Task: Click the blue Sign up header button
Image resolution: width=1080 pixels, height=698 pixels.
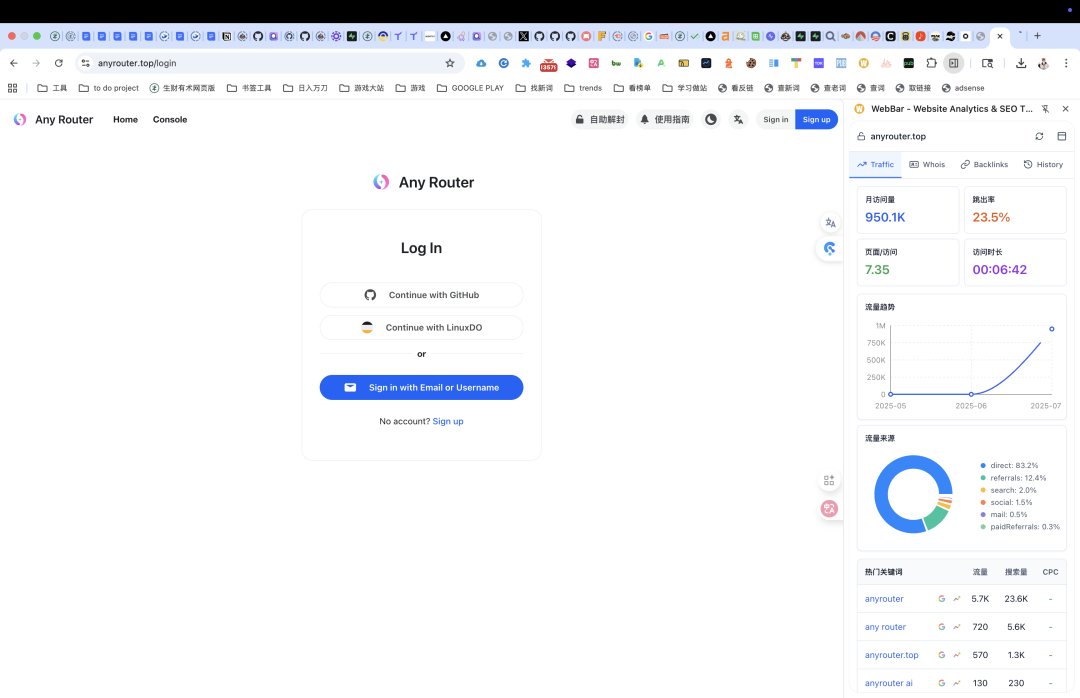Action: [816, 119]
